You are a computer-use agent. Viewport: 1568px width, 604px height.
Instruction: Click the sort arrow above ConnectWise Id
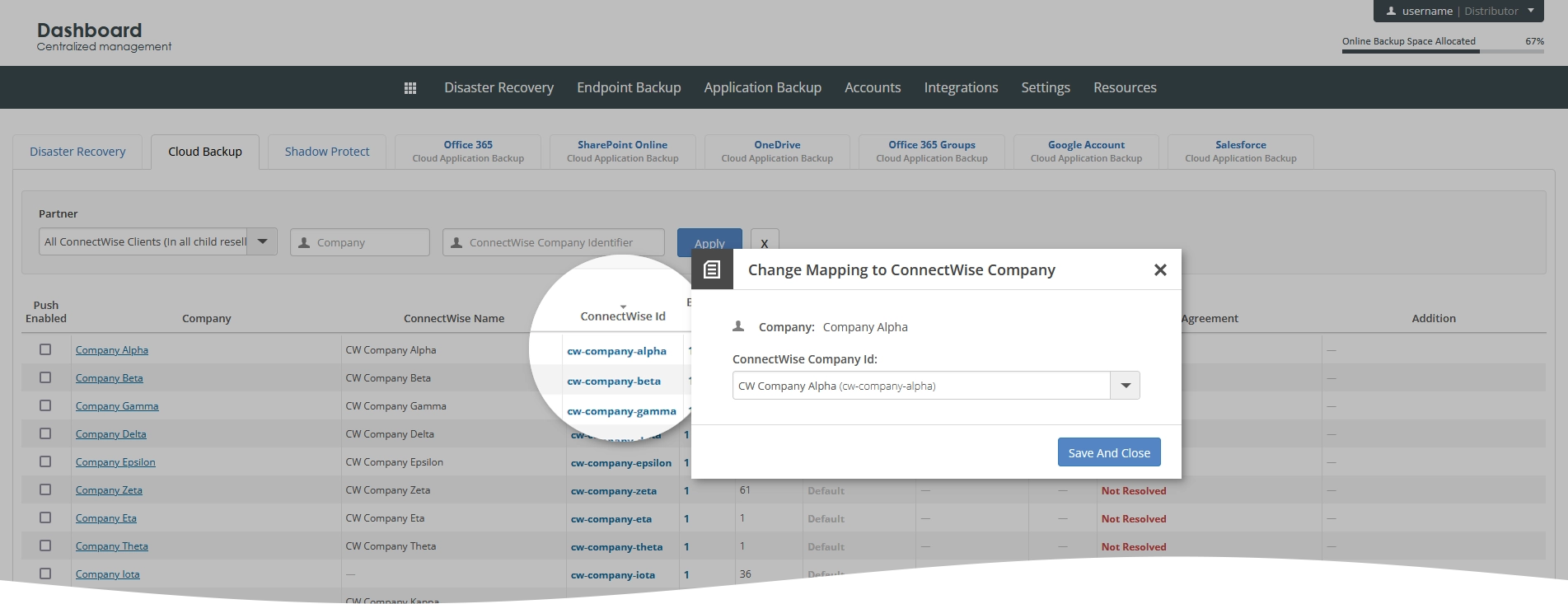pyautogui.click(x=623, y=307)
